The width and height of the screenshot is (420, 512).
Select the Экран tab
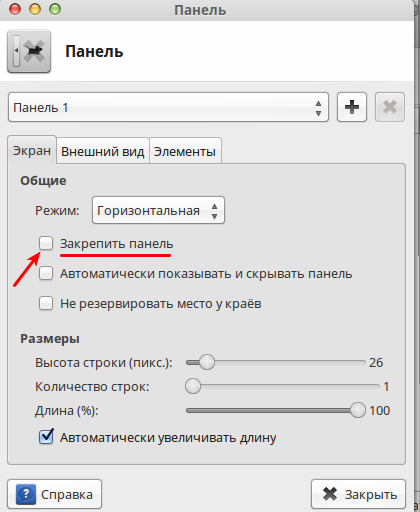click(32, 150)
